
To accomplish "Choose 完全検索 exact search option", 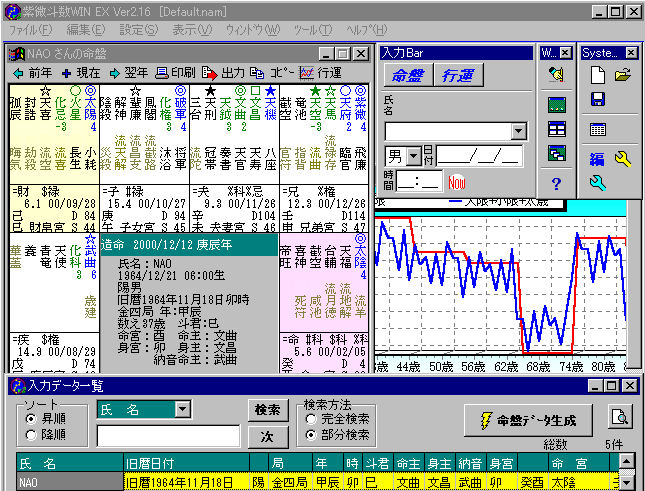I will pyautogui.click(x=310, y=419).
